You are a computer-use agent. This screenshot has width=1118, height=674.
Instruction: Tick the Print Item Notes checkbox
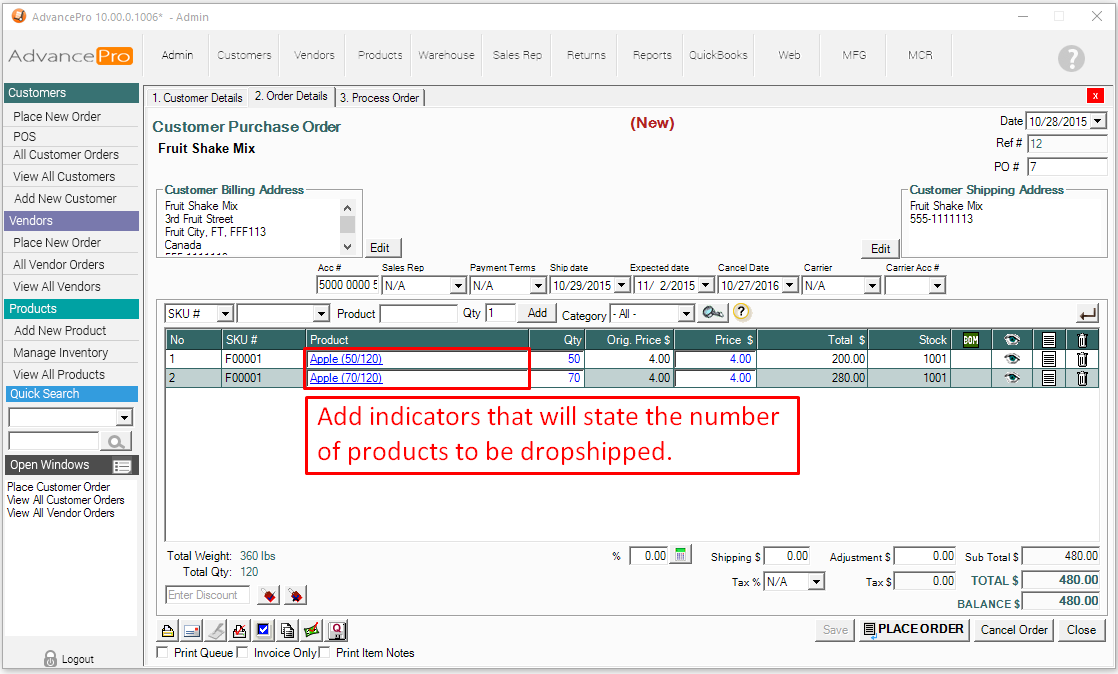point(324,653)
